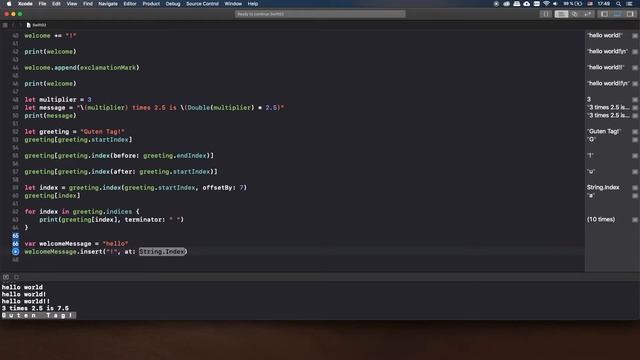The image size is (640, 360).
Task: Select the standard editor mode
Action: [x=561, y=14]
